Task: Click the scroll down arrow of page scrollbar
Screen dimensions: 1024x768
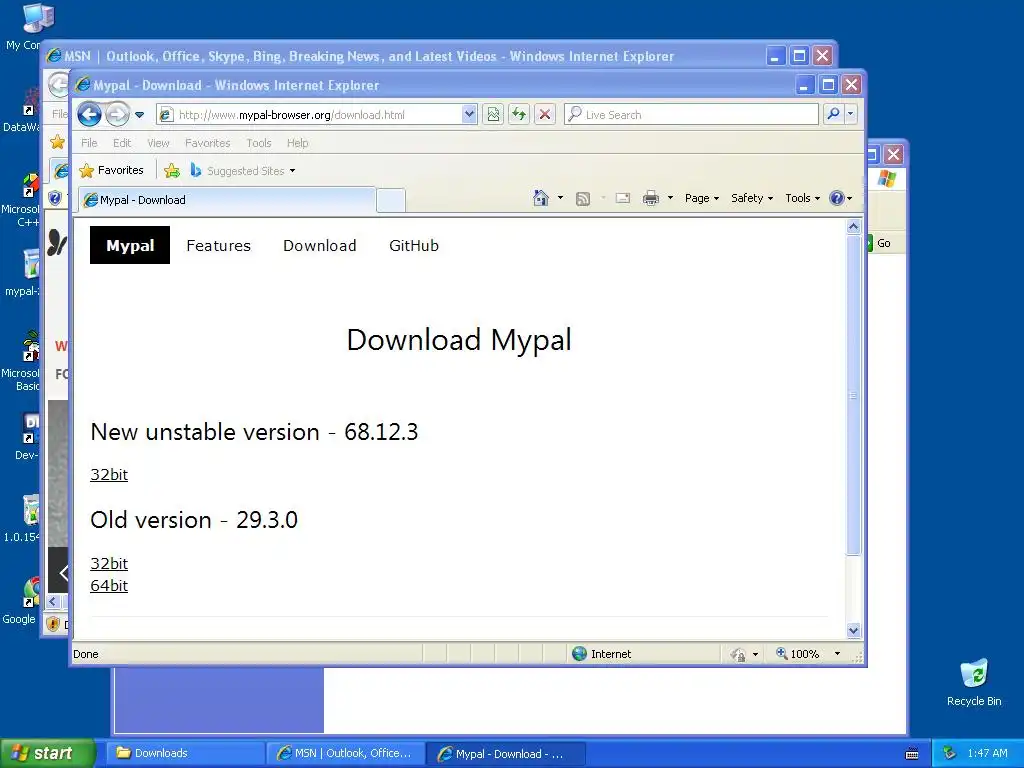Action: tap(853, 630)
